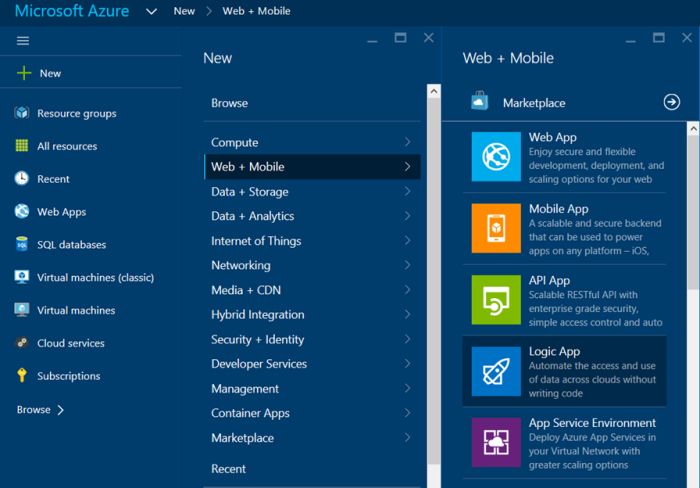Expand the Security + Identity chevron
Viewport: 700px width, 488px height.
pyautogui.click(x=407, y=339)
